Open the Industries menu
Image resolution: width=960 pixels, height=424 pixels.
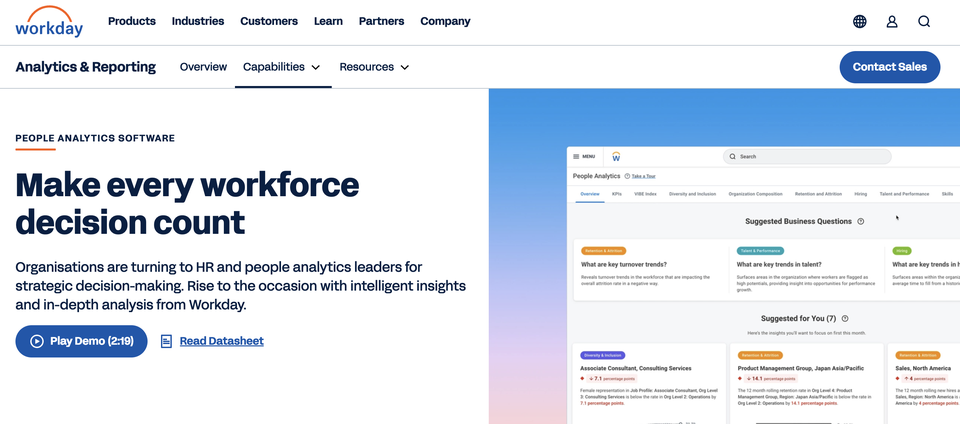[198, 21]
